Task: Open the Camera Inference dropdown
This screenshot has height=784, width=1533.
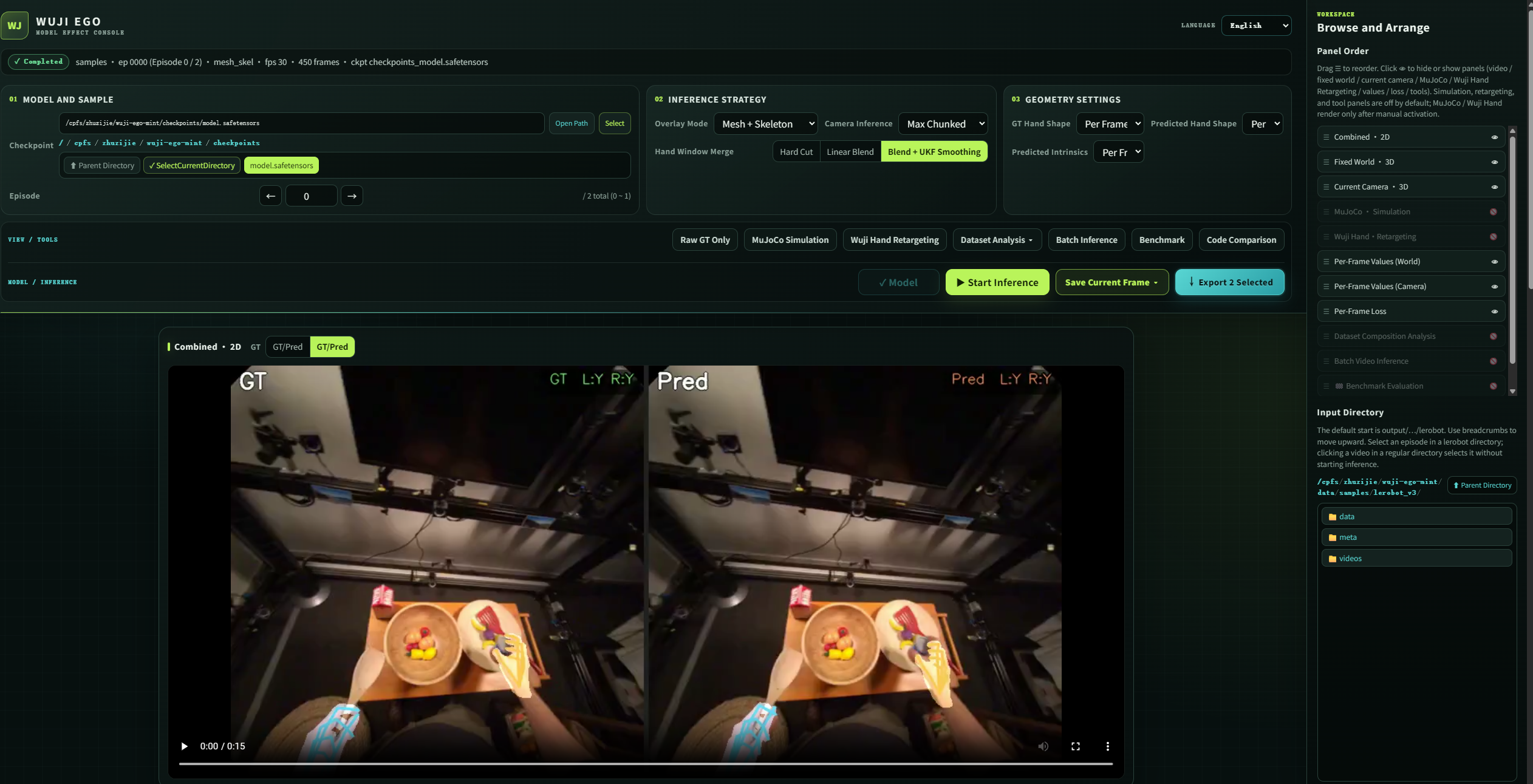Action: tap(943, 124)
